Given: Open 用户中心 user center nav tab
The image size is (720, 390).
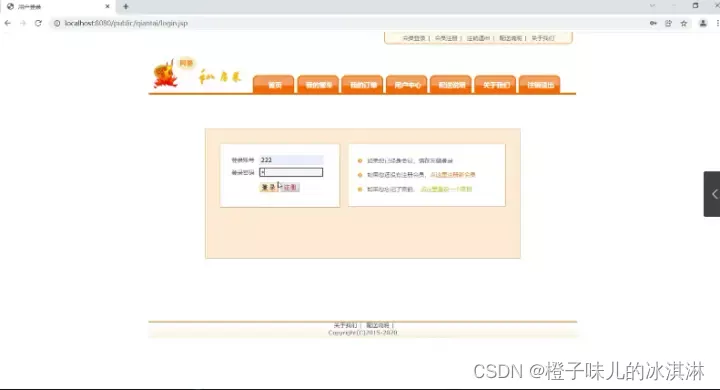Looking at the screenshot, I should (407, 85).
